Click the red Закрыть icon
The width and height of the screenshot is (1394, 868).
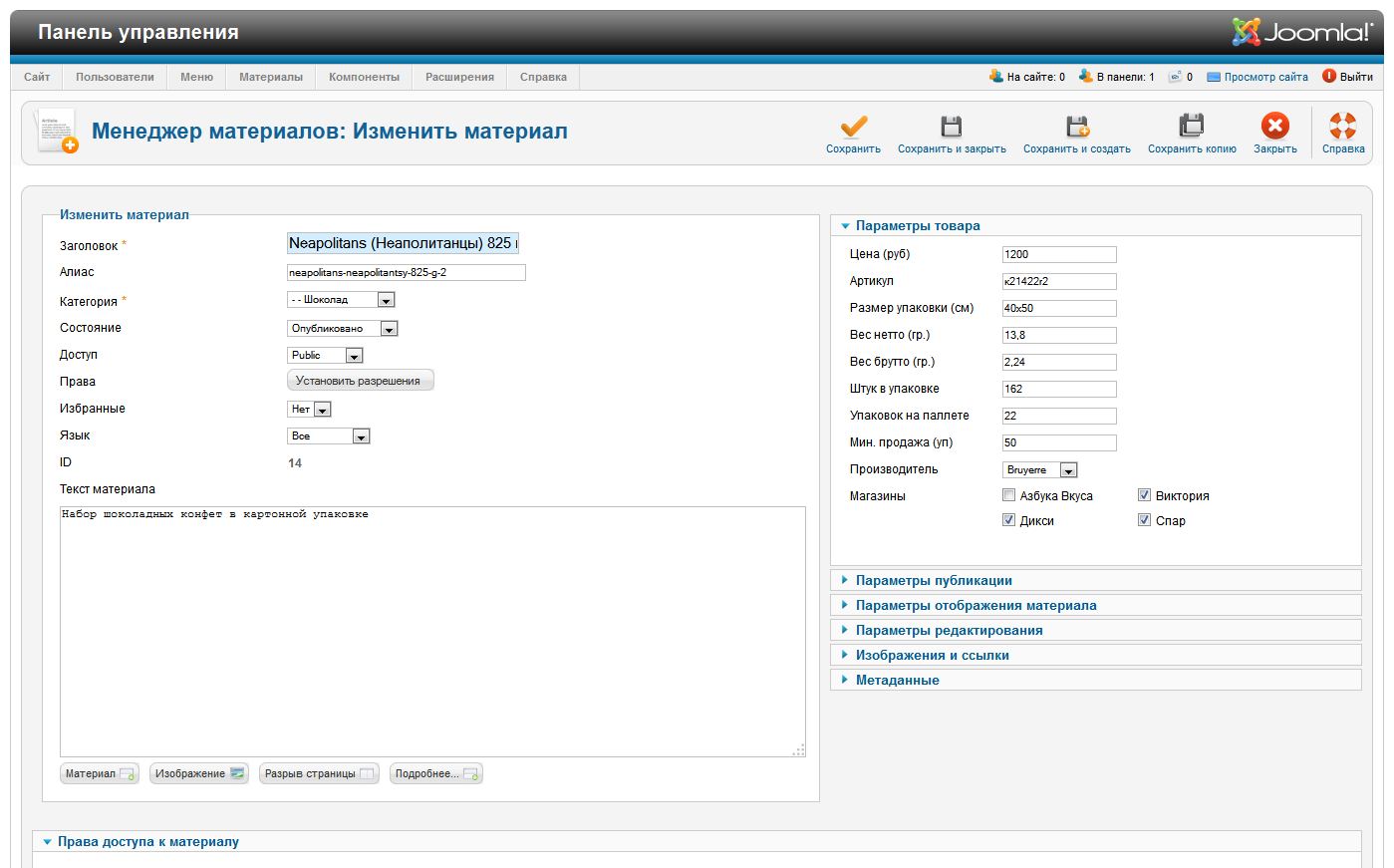click(x=1275, y=126)
